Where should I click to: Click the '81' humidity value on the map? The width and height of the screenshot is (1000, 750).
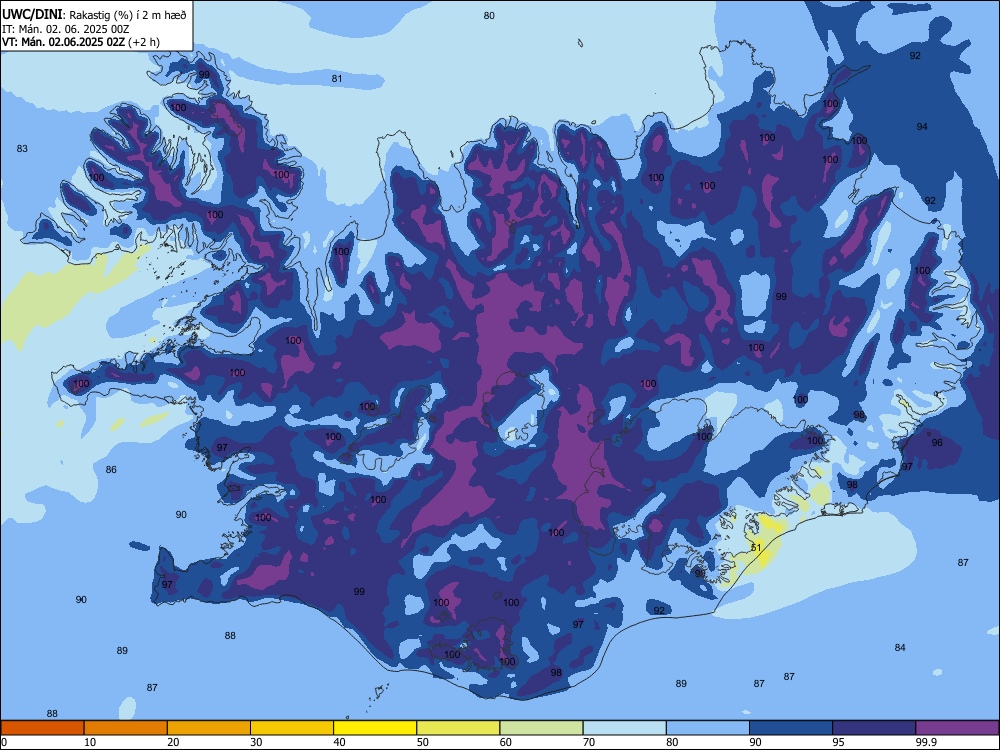(x=337, y=78)
